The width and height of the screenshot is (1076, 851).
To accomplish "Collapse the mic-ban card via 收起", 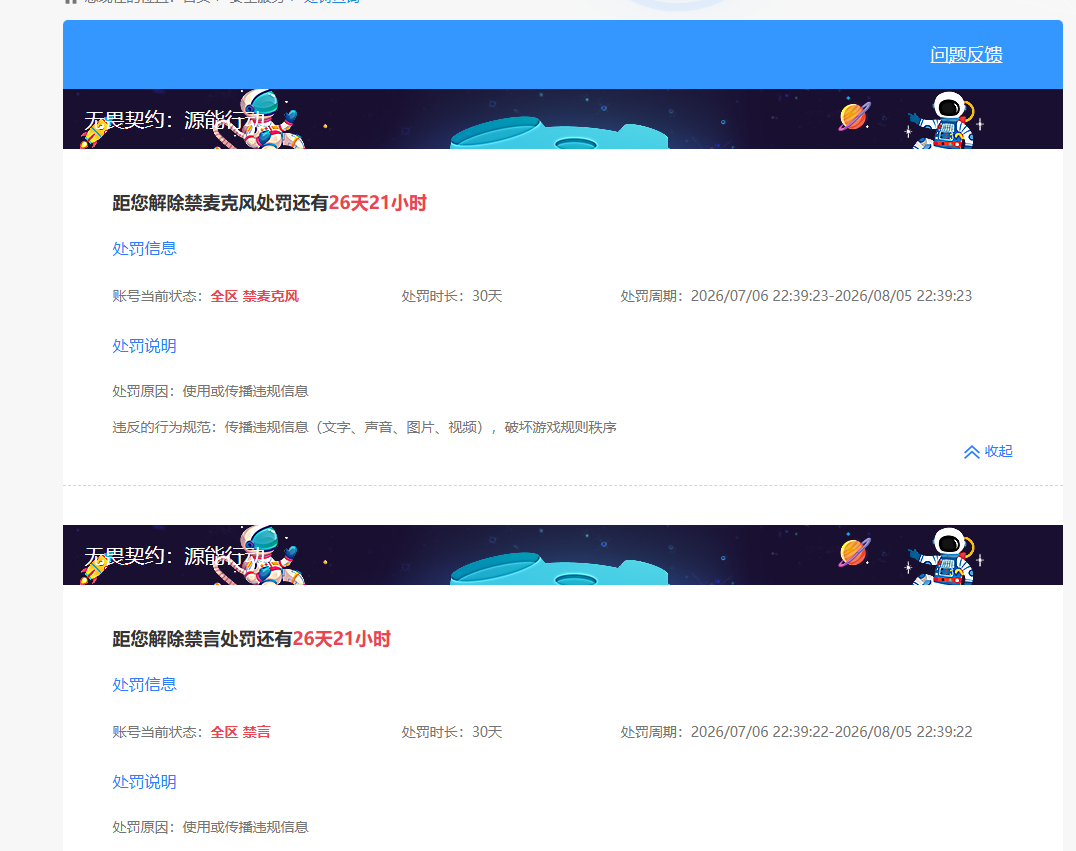I will [998, 452].
